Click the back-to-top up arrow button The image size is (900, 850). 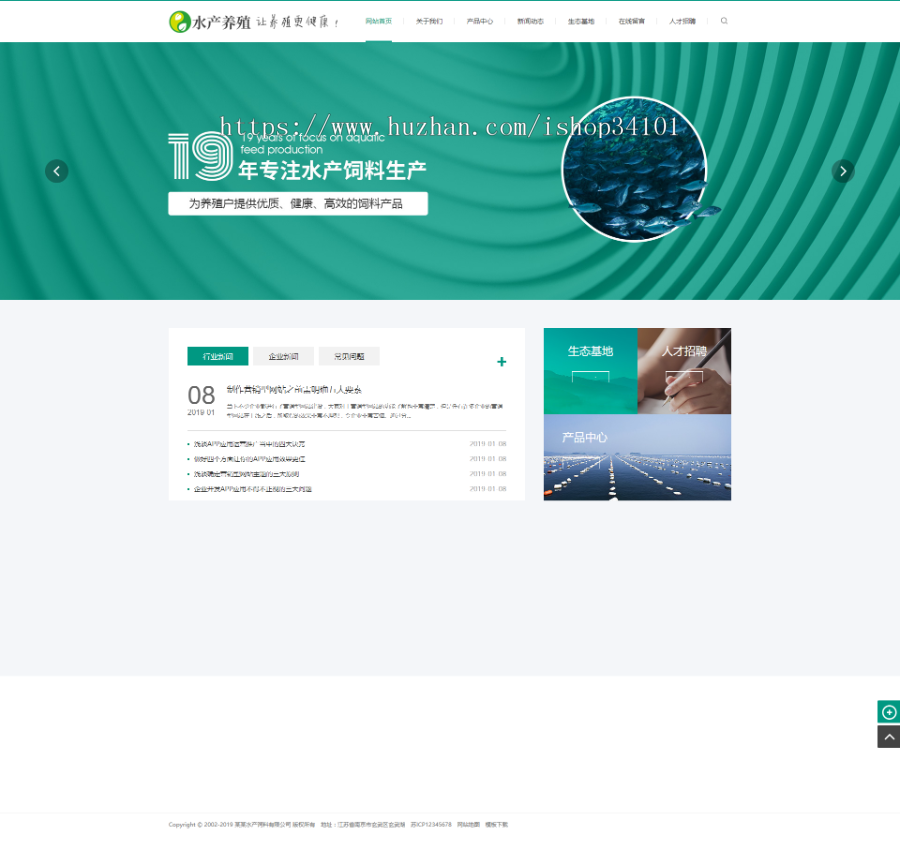(889, 737)
